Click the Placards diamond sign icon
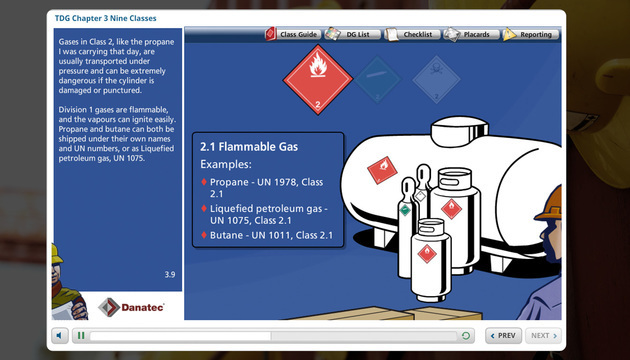 pos(452,34)
